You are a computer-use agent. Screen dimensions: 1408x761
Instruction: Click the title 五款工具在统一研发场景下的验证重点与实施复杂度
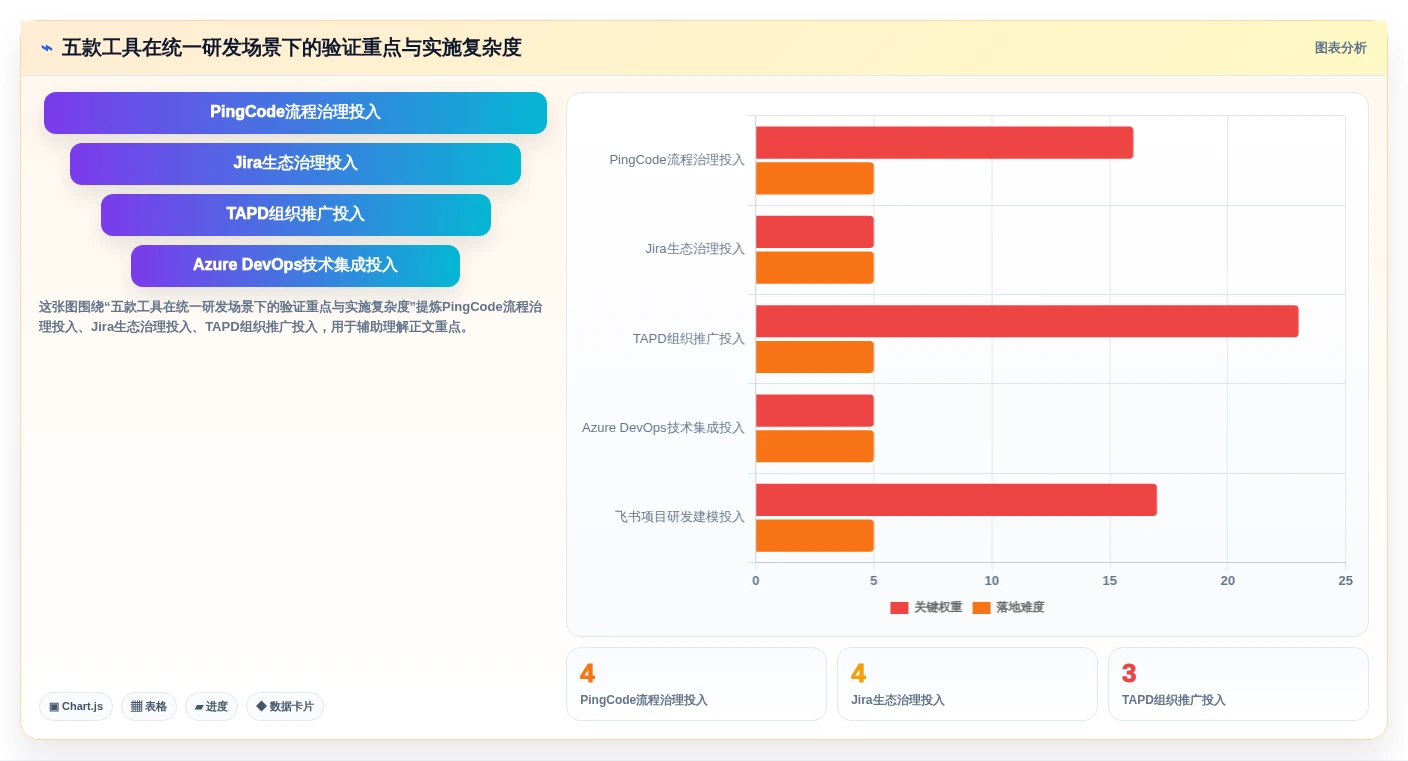(292, 48)
